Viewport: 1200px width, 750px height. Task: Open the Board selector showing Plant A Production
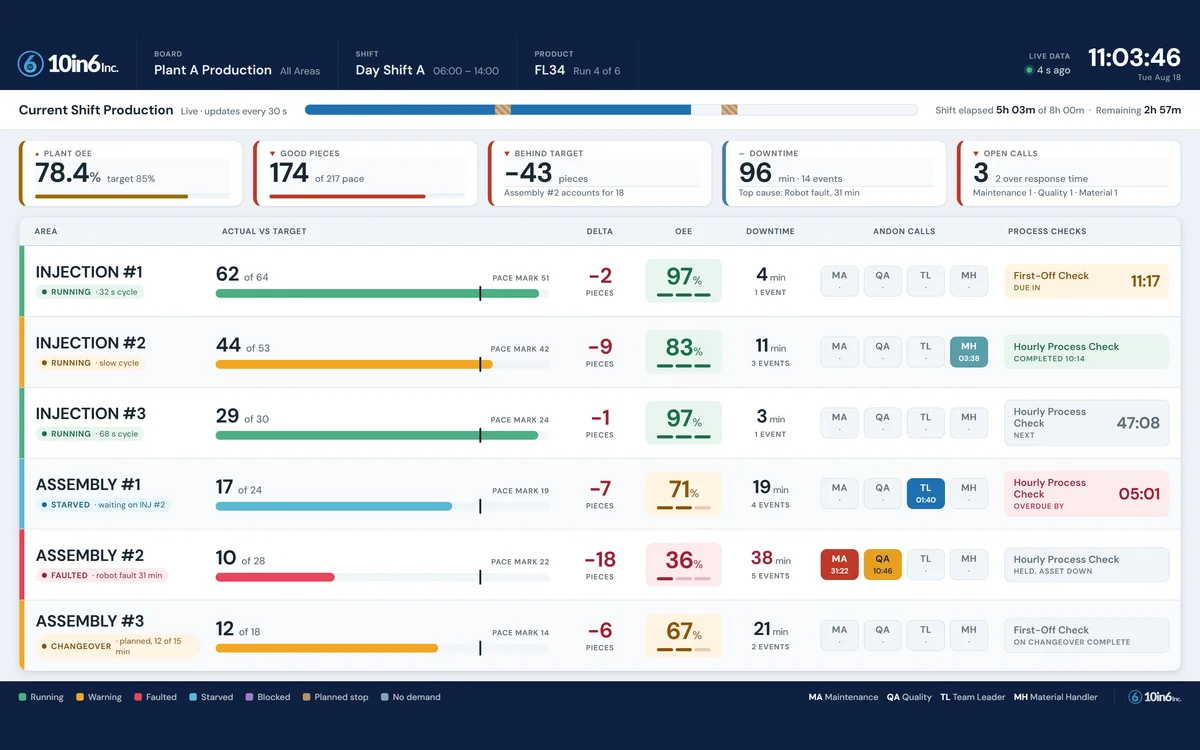[237, 64]
